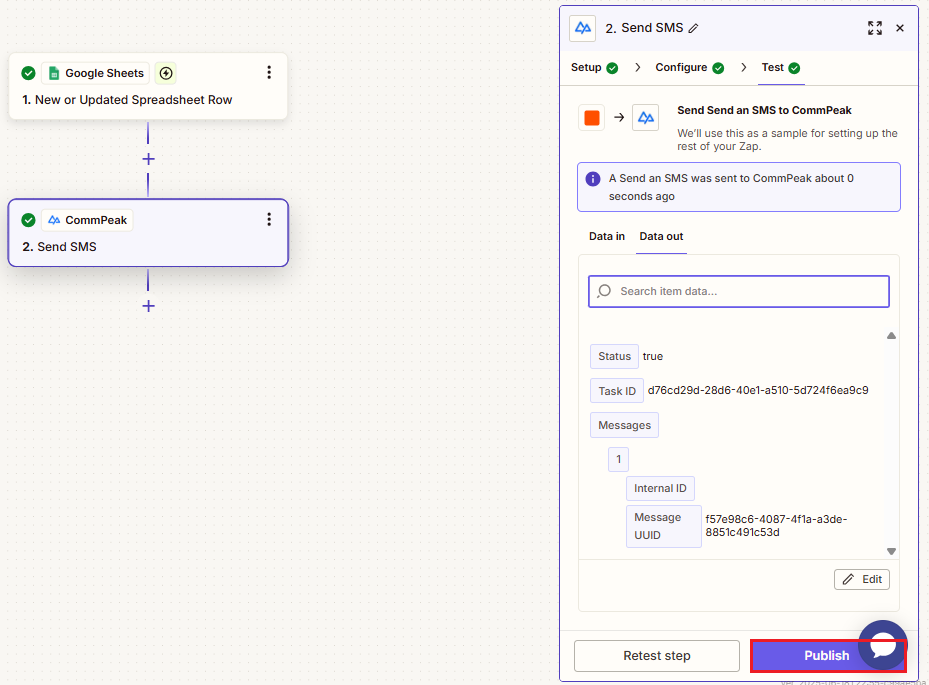
Task: Select the Internal ID field label
Action: pos(660,488)
